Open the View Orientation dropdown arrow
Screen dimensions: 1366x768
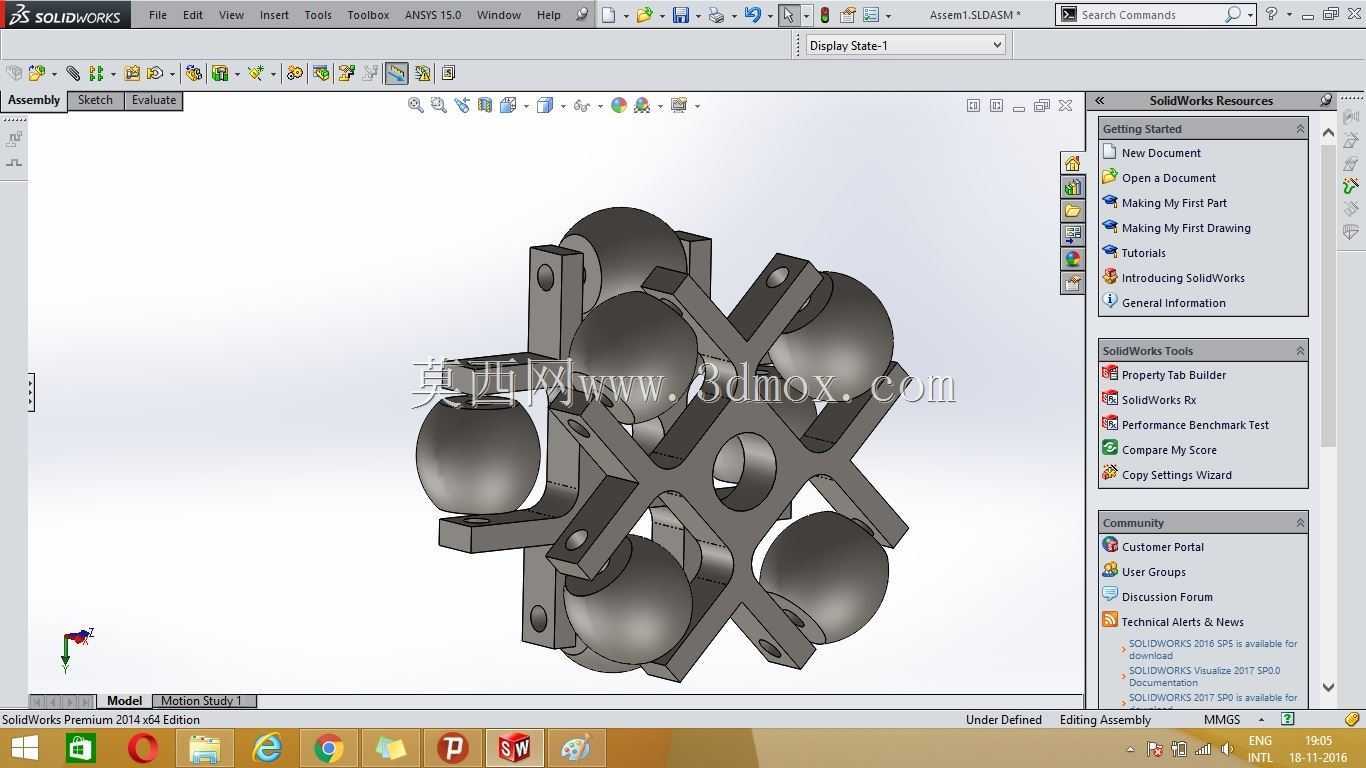tap(526, 106)
